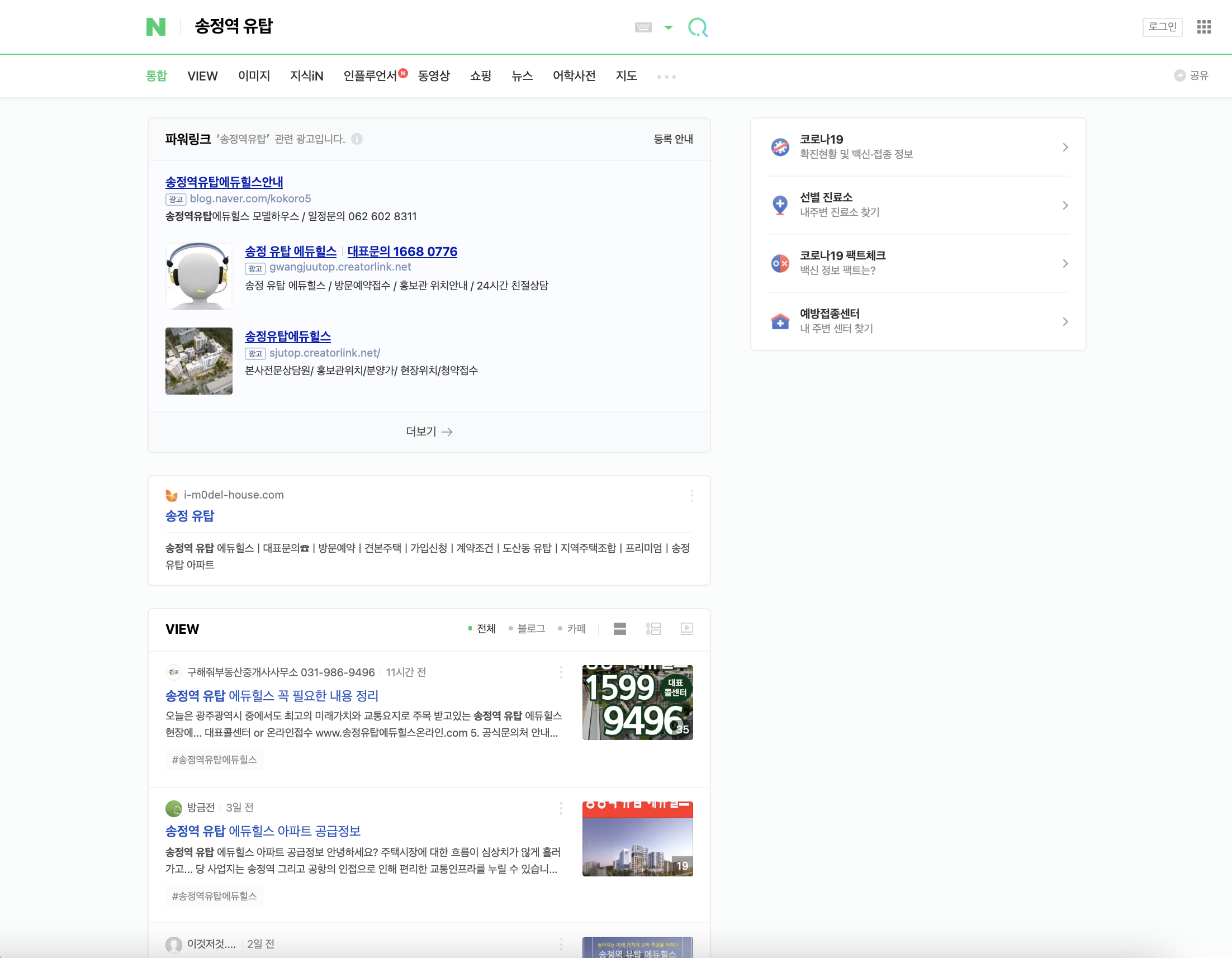Open 송정역 유탑 에듀힐스 아파트 공급정보 post

click(x=262, y=831)
